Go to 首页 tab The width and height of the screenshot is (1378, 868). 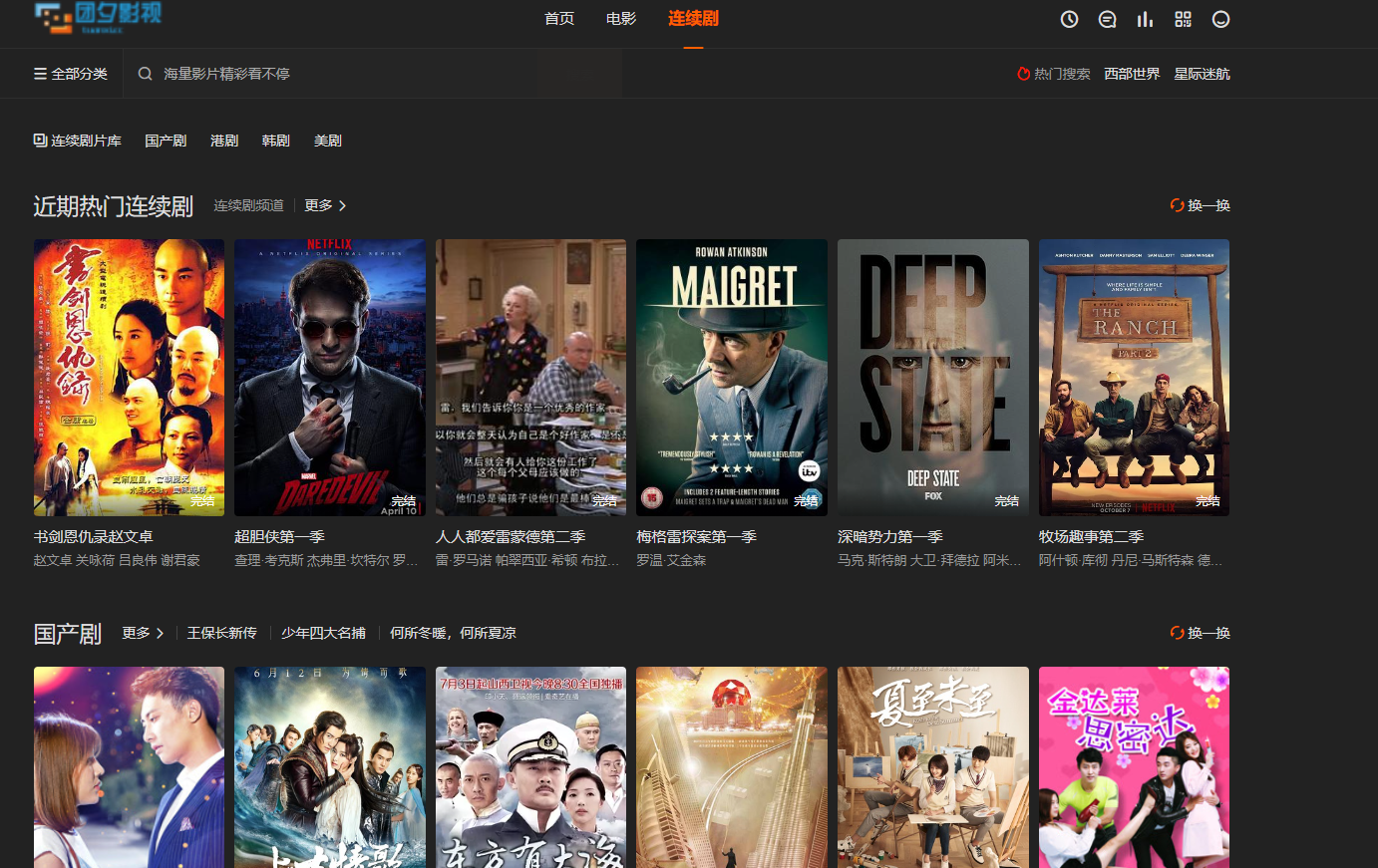(559, 19)
